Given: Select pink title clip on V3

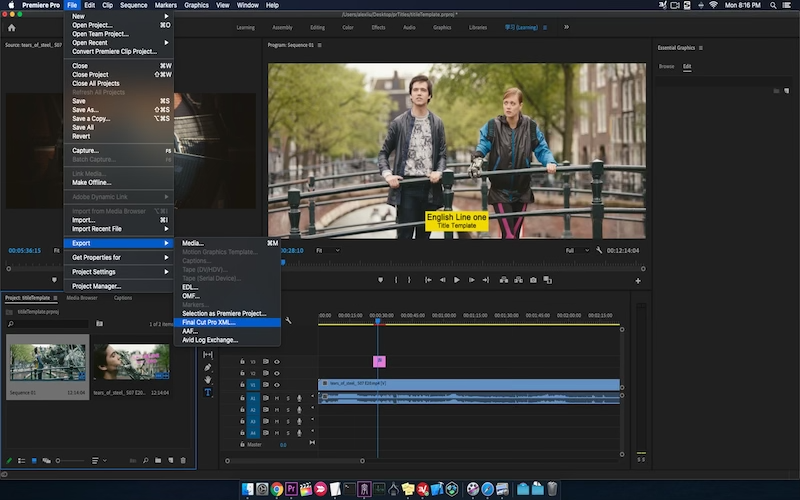Looking at the screenshot, I should 379,361.
